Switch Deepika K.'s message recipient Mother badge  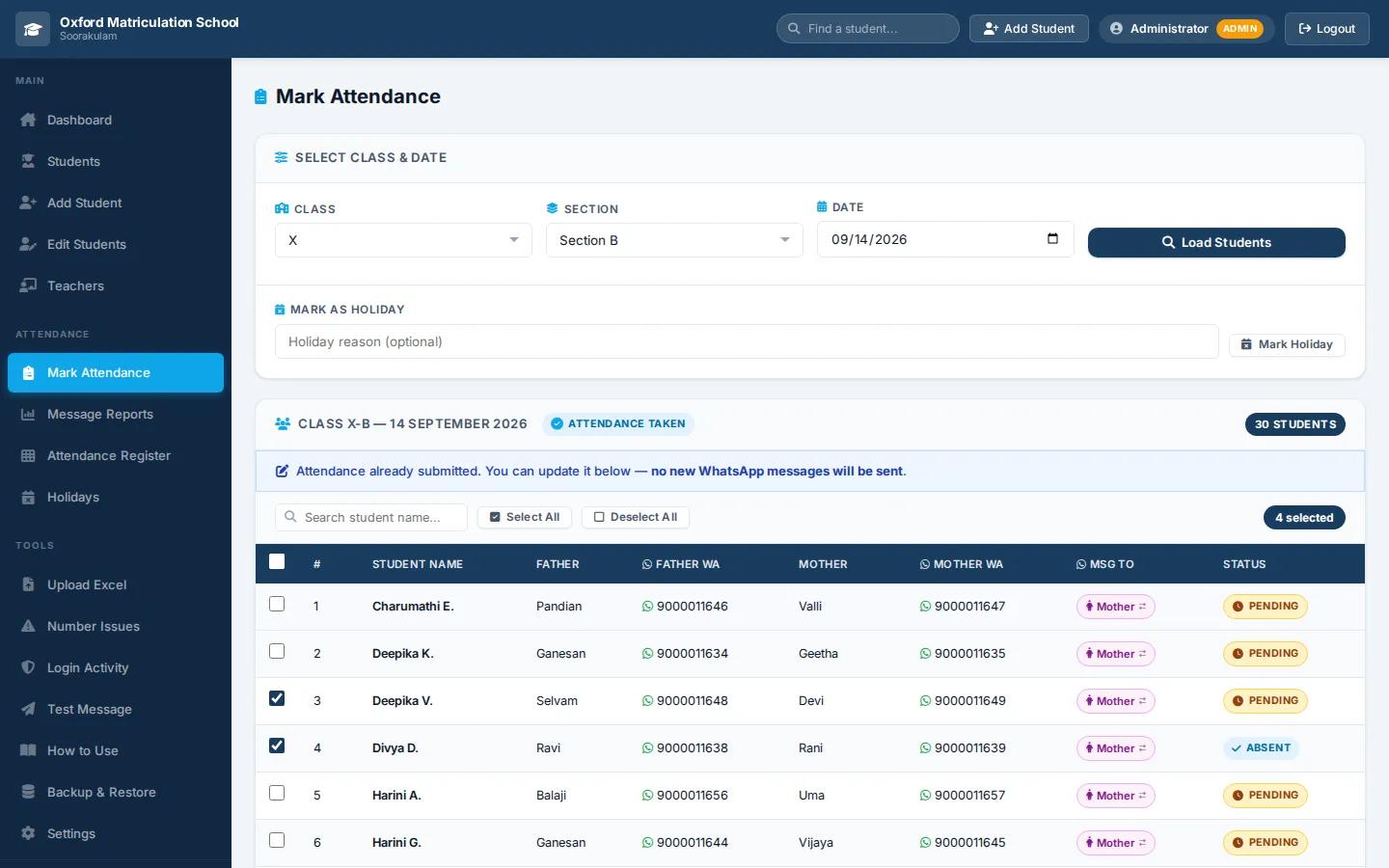(1116, 654)
